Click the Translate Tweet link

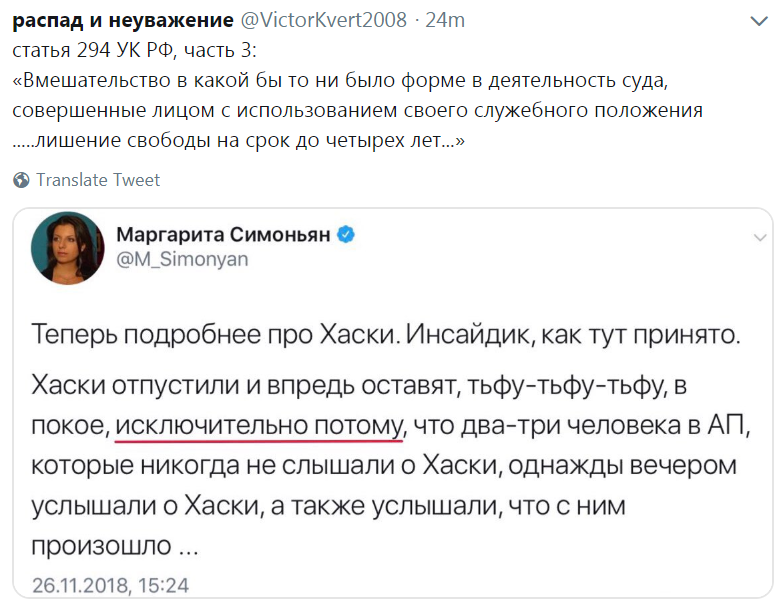(98, 180)
